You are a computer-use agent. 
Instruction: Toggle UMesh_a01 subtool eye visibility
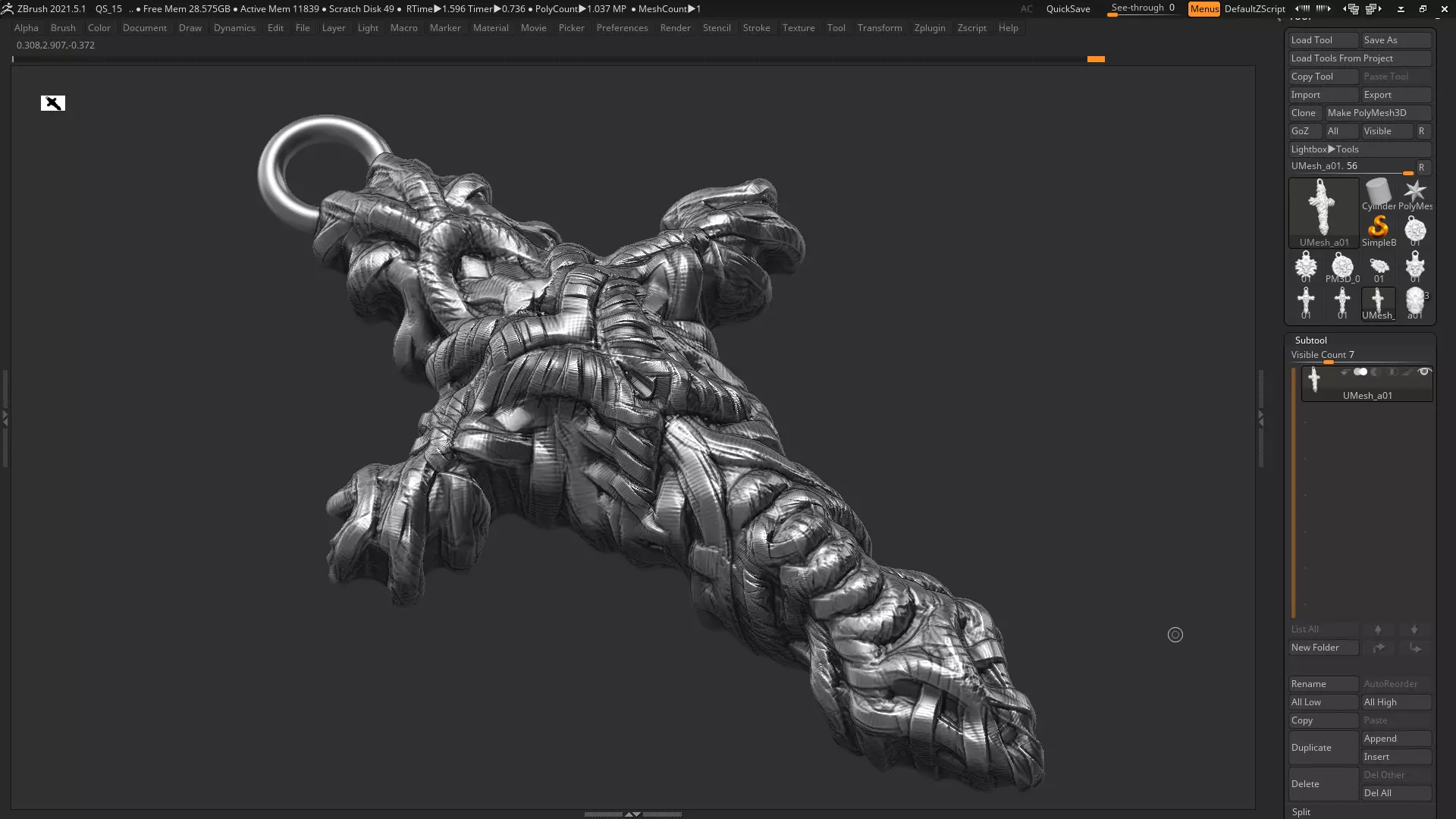(x=1423, y=372)
